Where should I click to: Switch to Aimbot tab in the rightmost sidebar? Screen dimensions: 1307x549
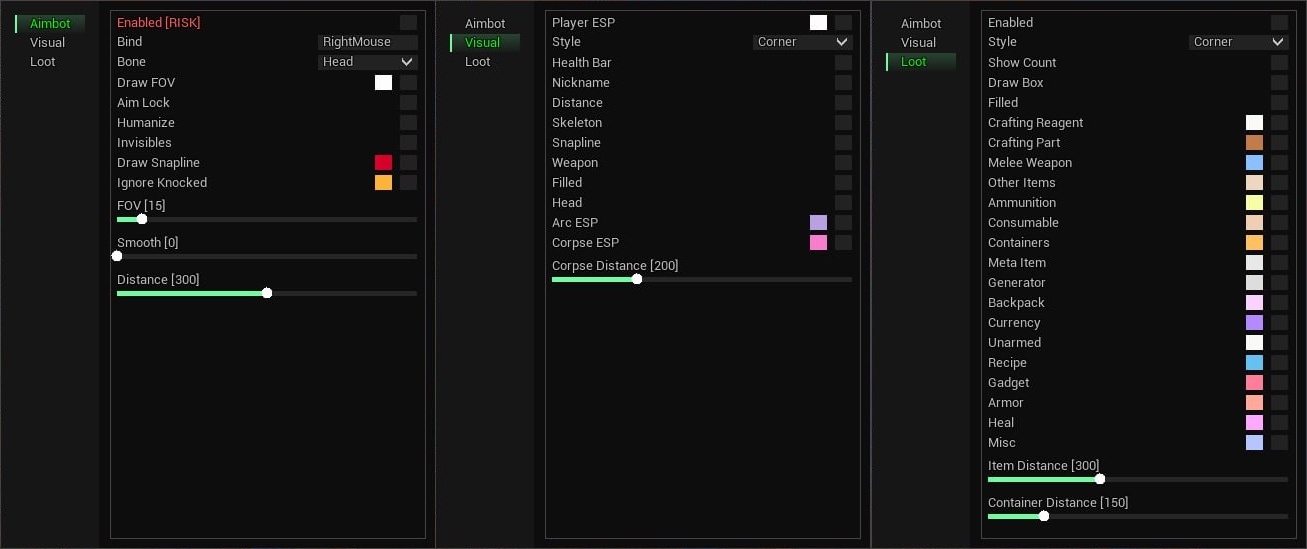pyautogui.click(x=920, y=23)
